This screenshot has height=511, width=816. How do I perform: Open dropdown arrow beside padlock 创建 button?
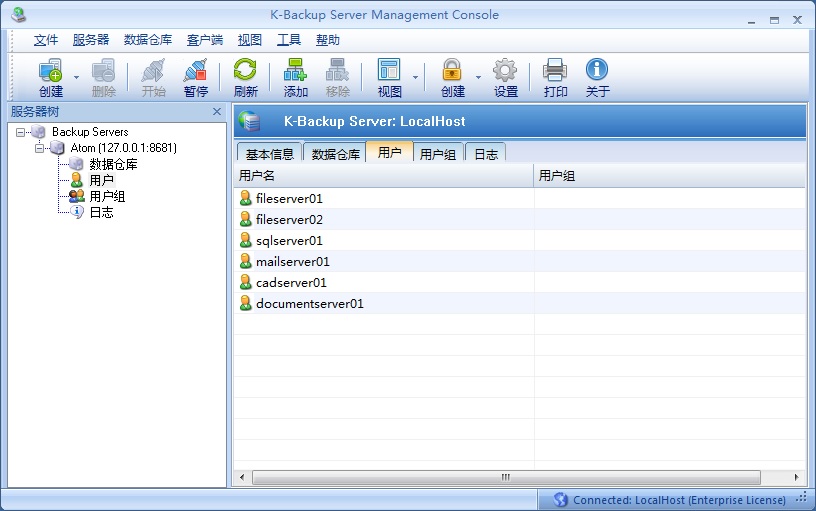478,77
